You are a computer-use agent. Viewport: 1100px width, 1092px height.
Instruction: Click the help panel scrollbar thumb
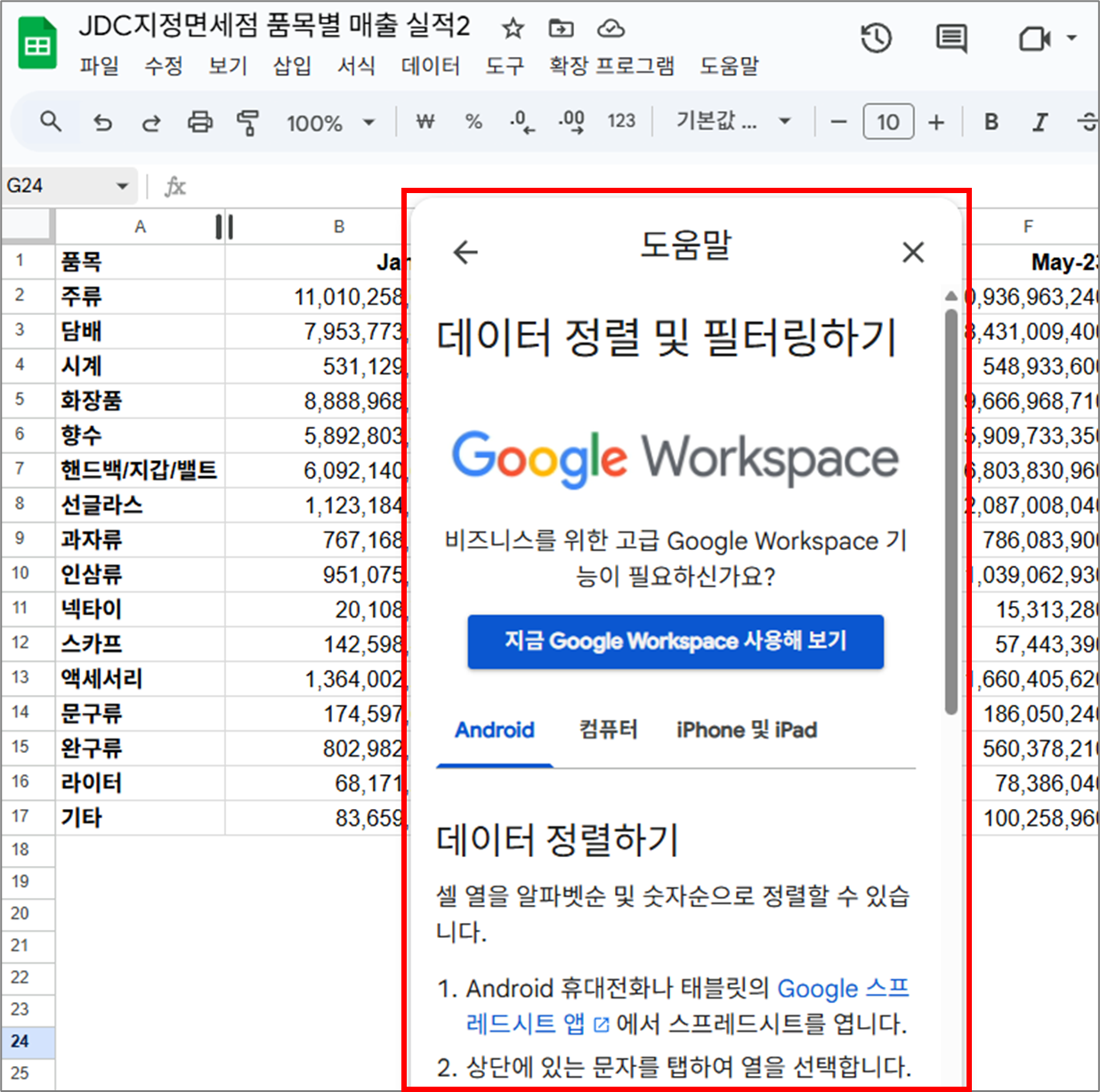[951, 512]
